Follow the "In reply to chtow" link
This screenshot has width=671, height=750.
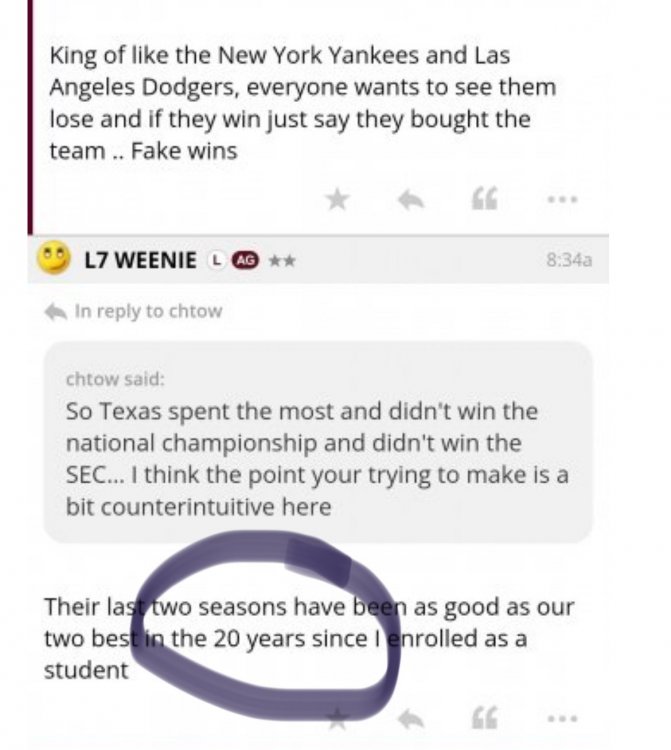[148, 311]
